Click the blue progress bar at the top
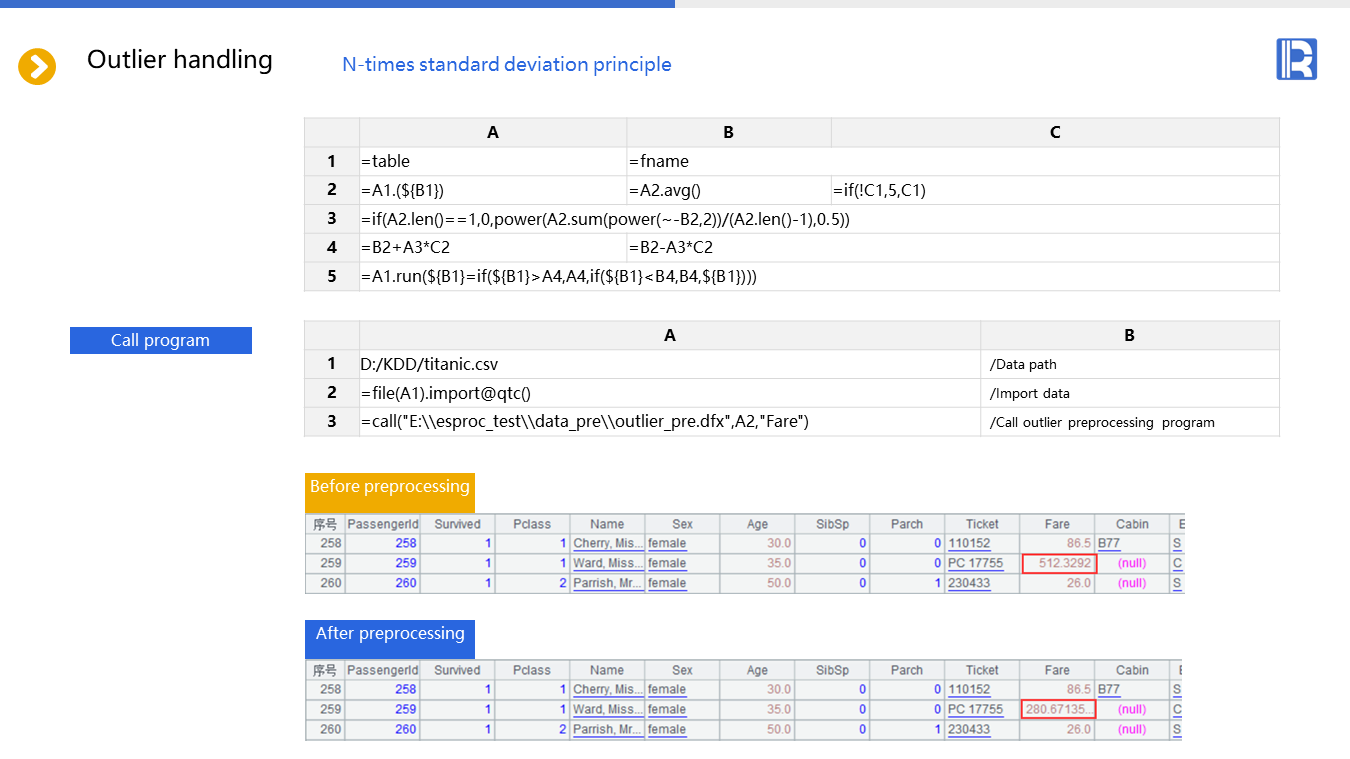This screenshot has width=1350, height=759. coord(337,4)
